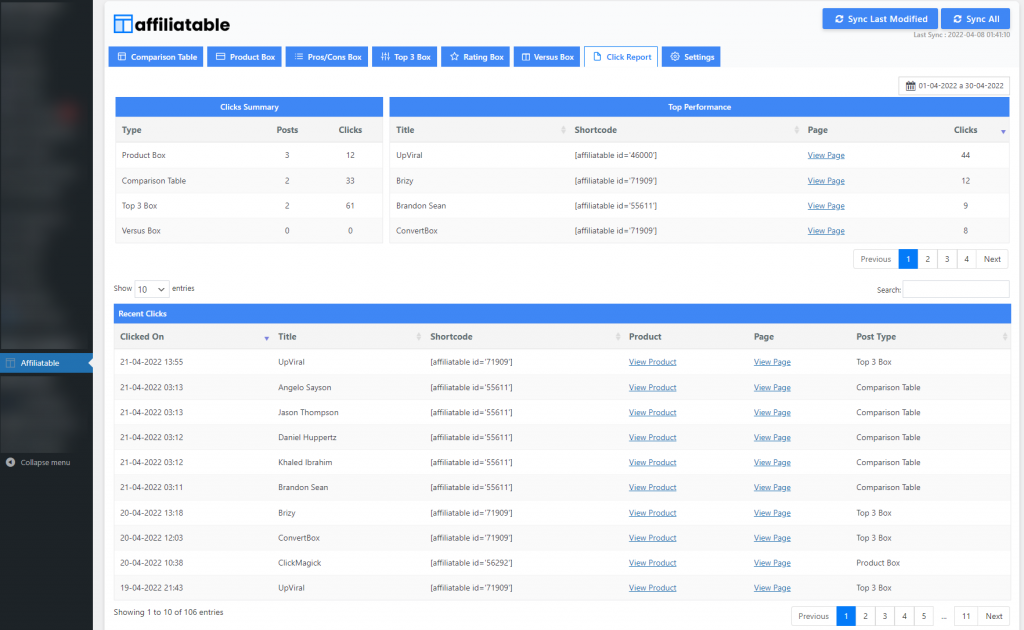Open the date range picker 01-04-2022 a 30-04-2022
The height and width of the screenshot is (630, 1024).
(954, 86)
